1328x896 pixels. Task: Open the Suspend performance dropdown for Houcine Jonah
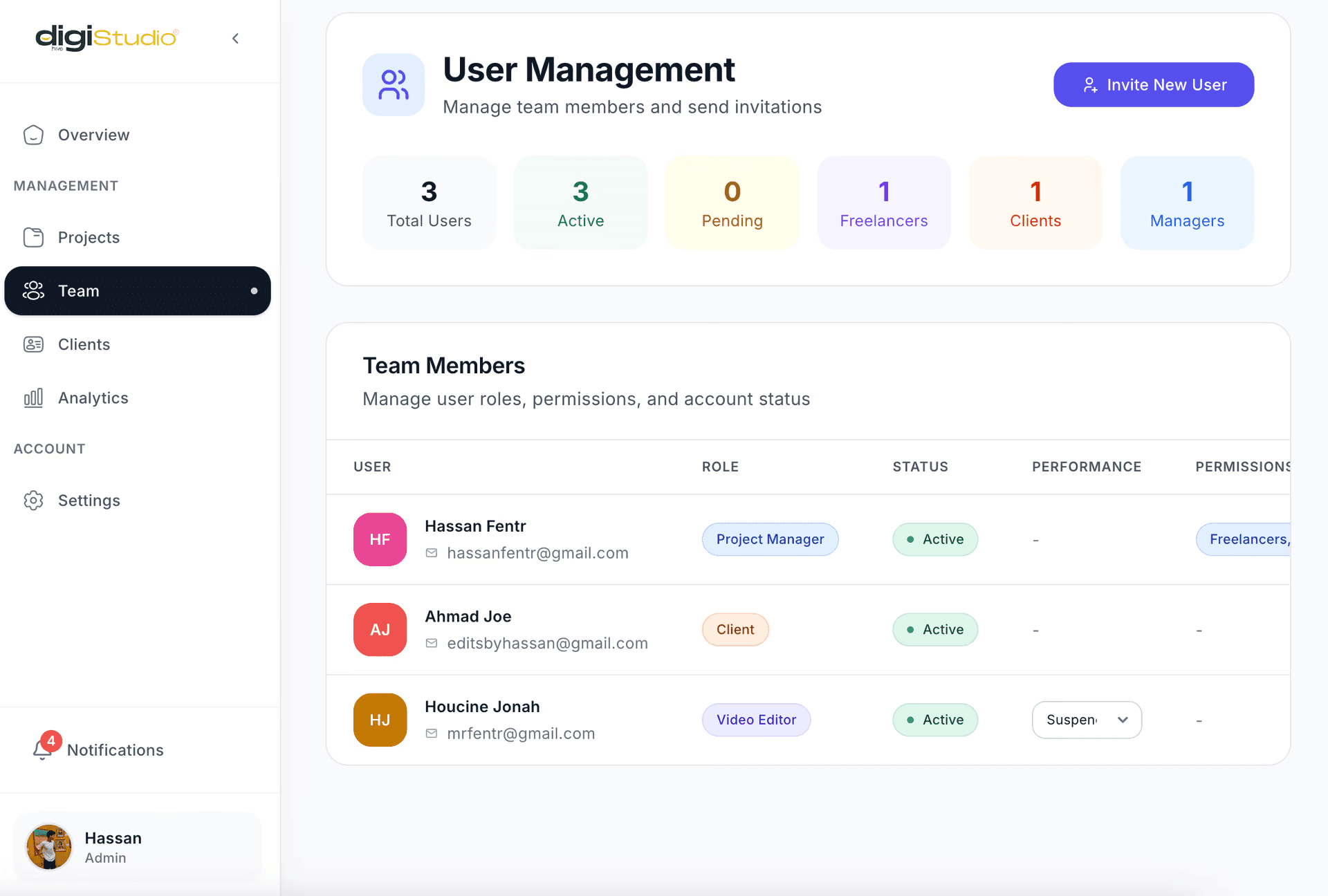click(1086, 719)
